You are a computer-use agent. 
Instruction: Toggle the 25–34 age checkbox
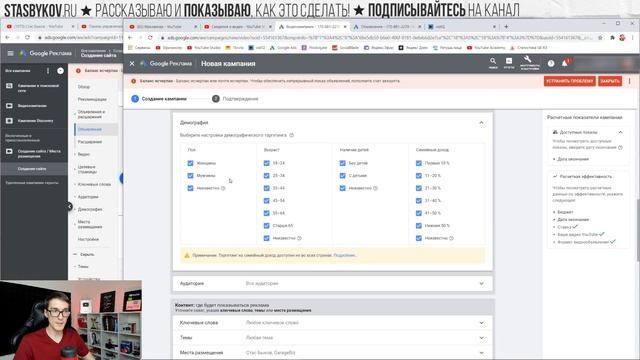pos(267,176)
